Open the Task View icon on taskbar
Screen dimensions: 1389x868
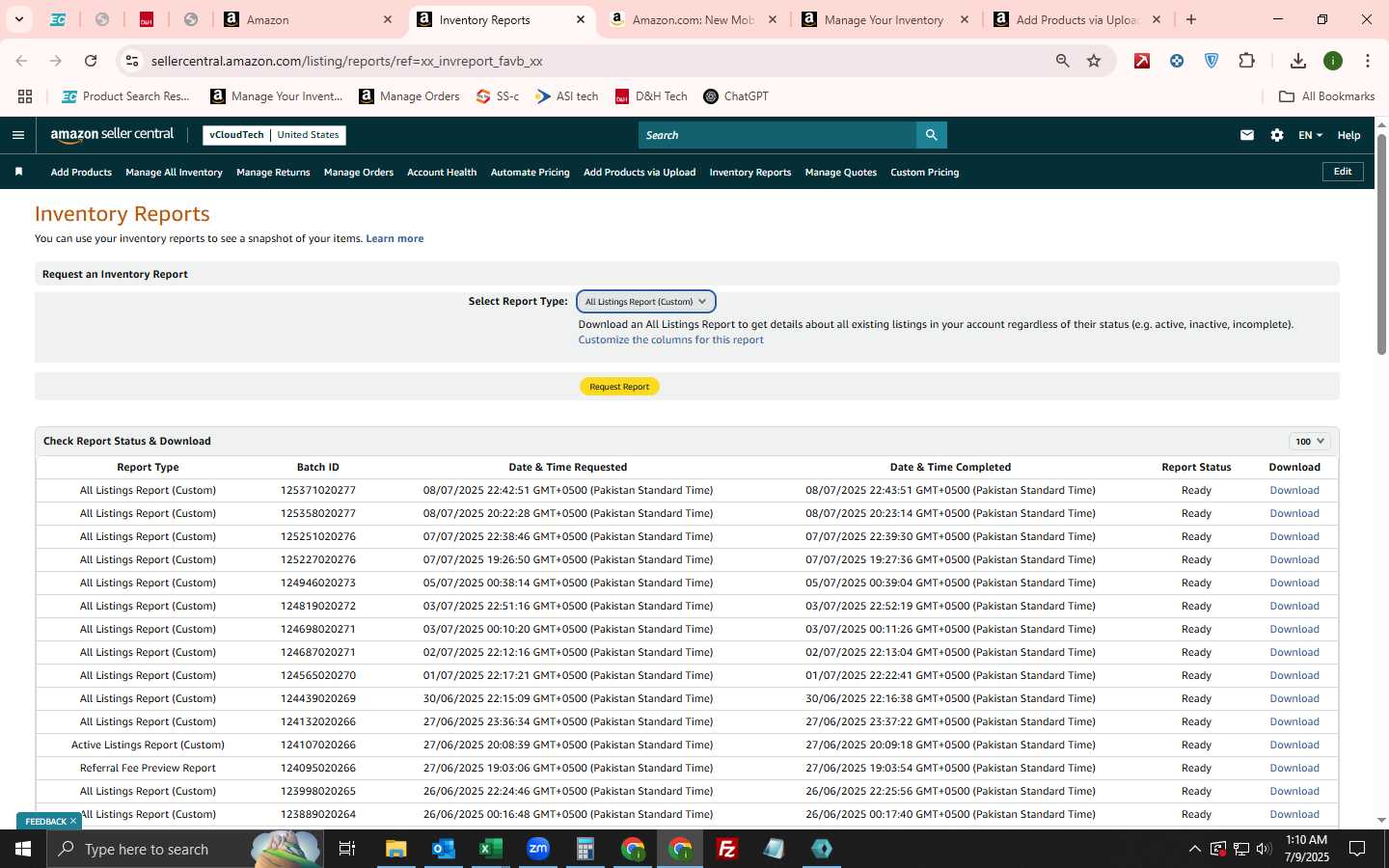347,849
